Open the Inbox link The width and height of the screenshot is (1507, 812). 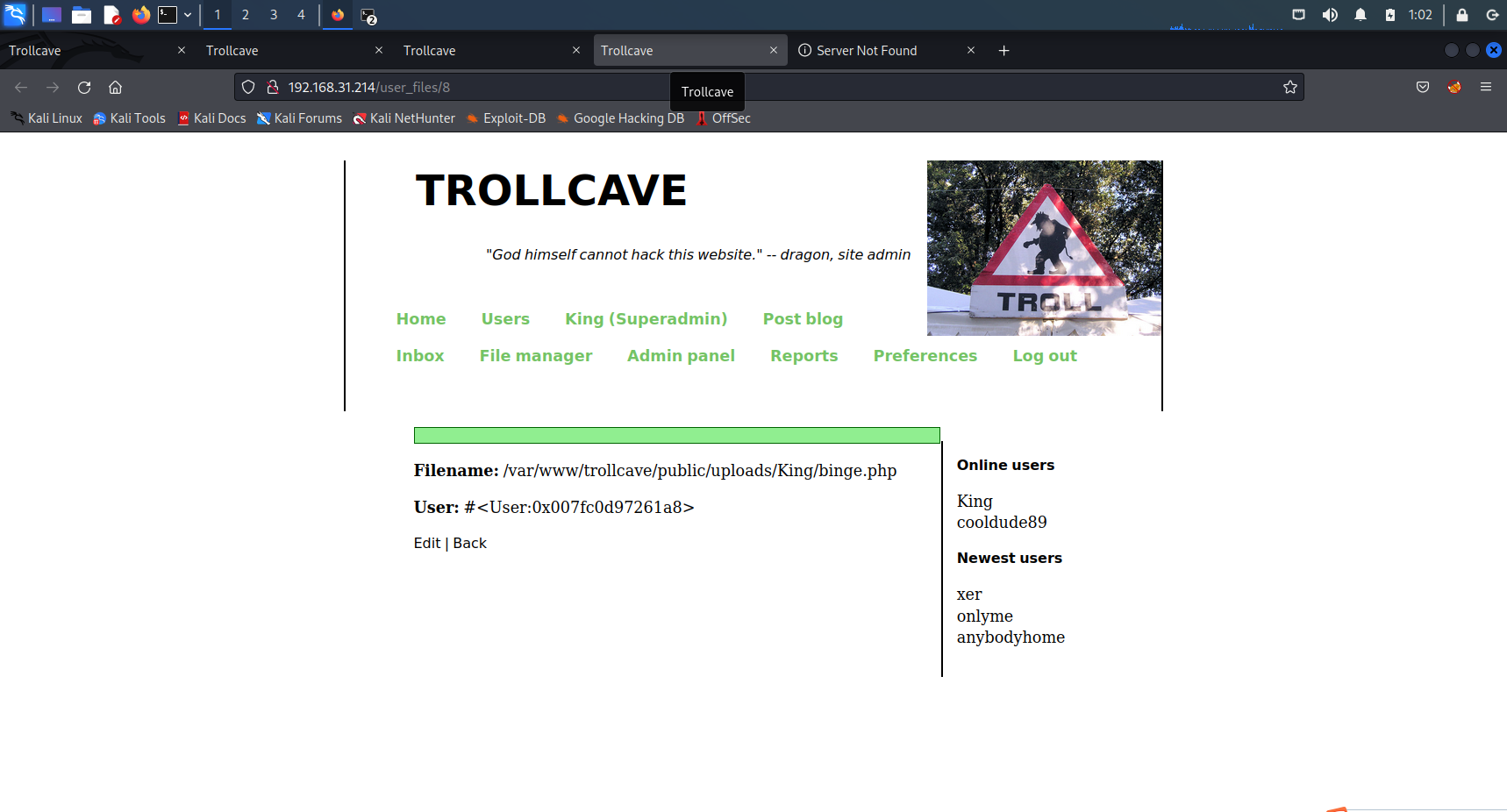coord(420,356)
